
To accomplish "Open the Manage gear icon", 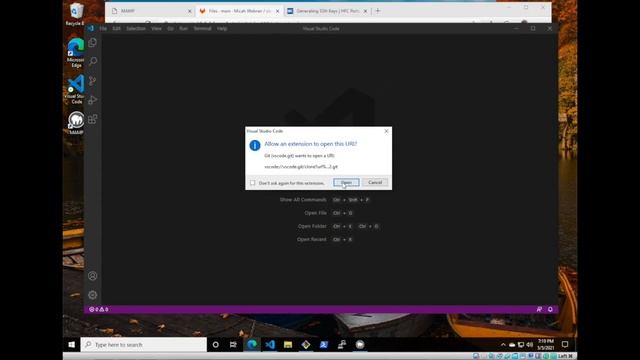I will tap(93, 295).
